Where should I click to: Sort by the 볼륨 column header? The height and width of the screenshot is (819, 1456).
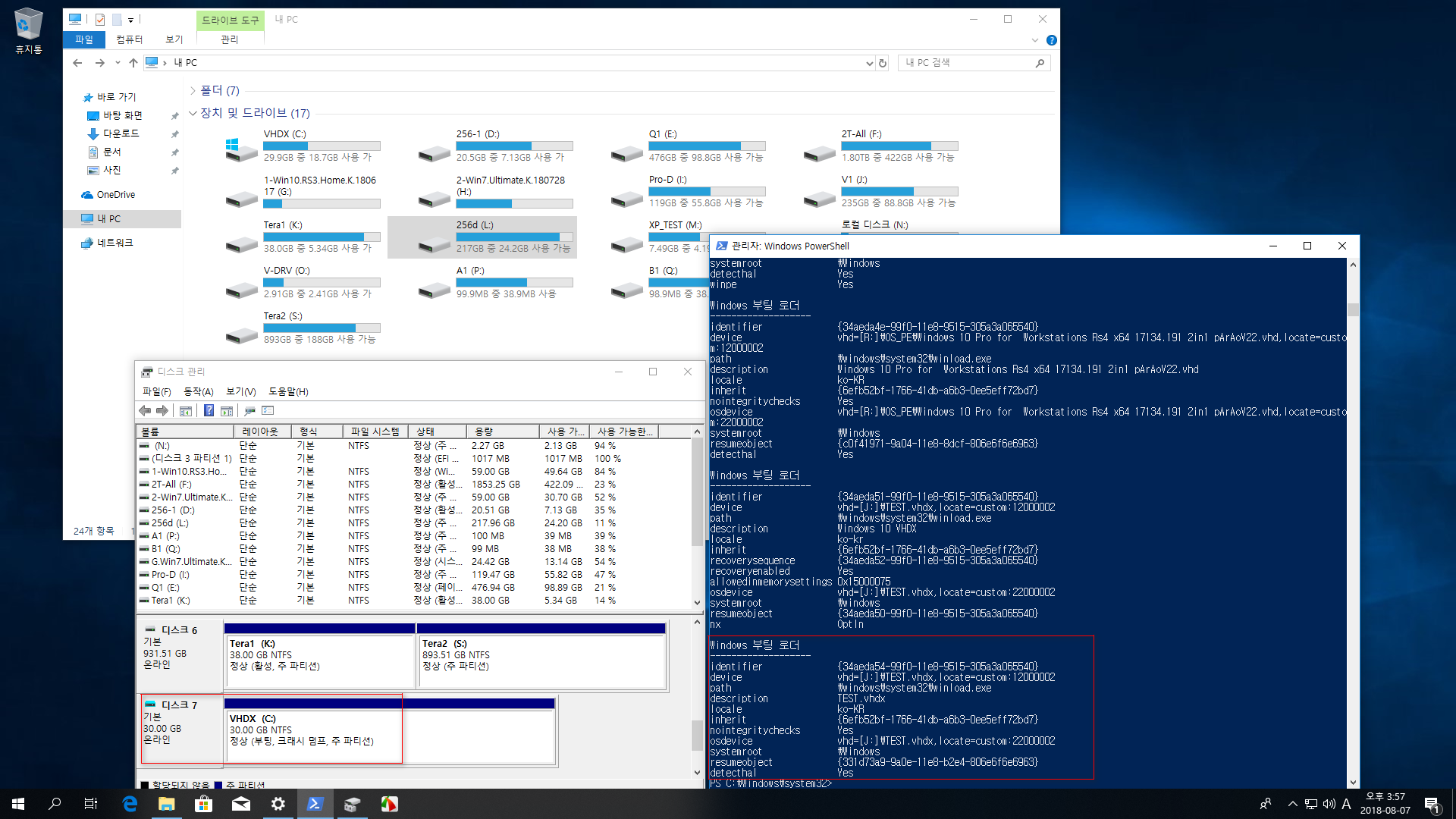click(x=184, y=431)
